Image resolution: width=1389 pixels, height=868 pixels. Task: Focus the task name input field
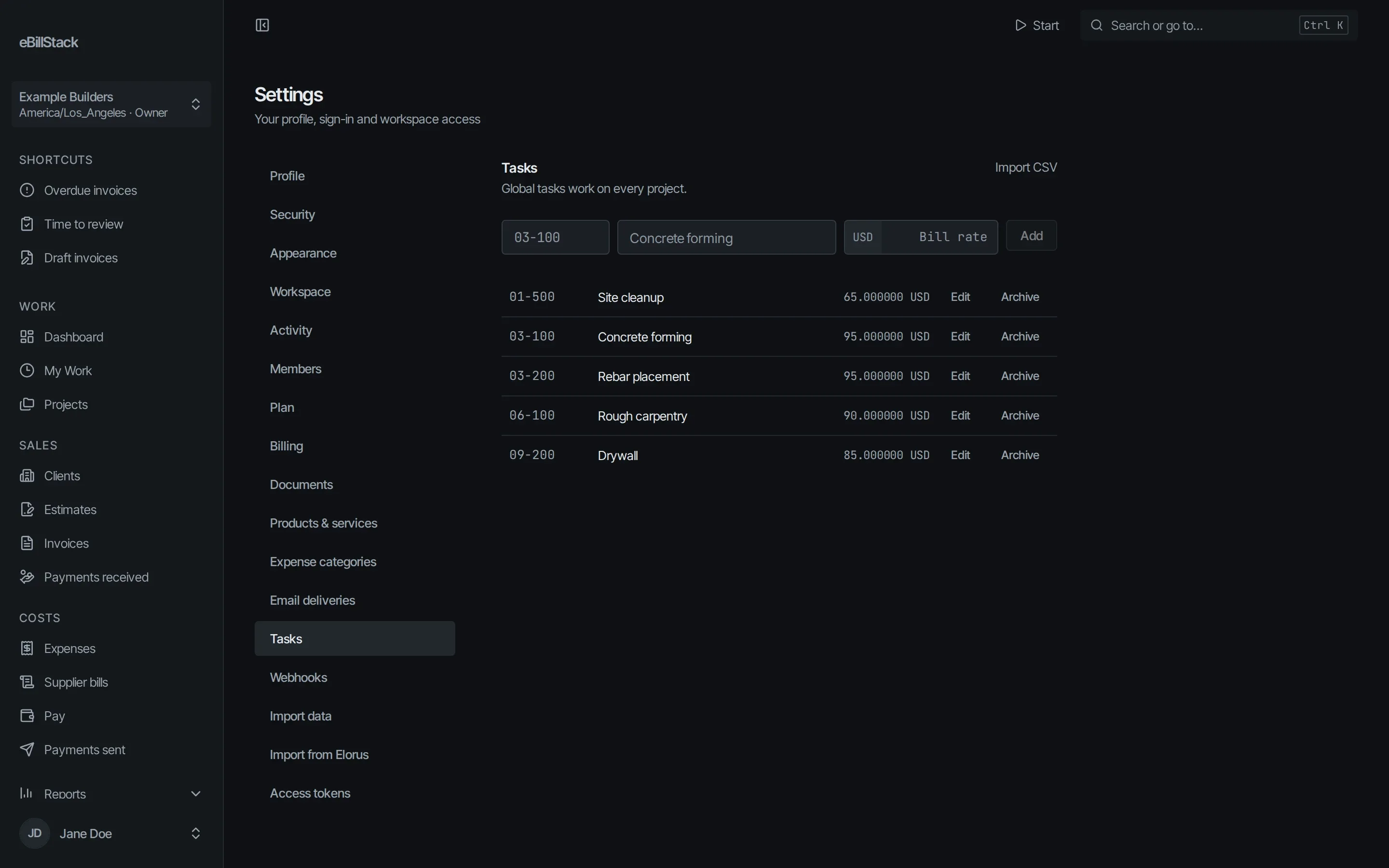tap(726, 237)
